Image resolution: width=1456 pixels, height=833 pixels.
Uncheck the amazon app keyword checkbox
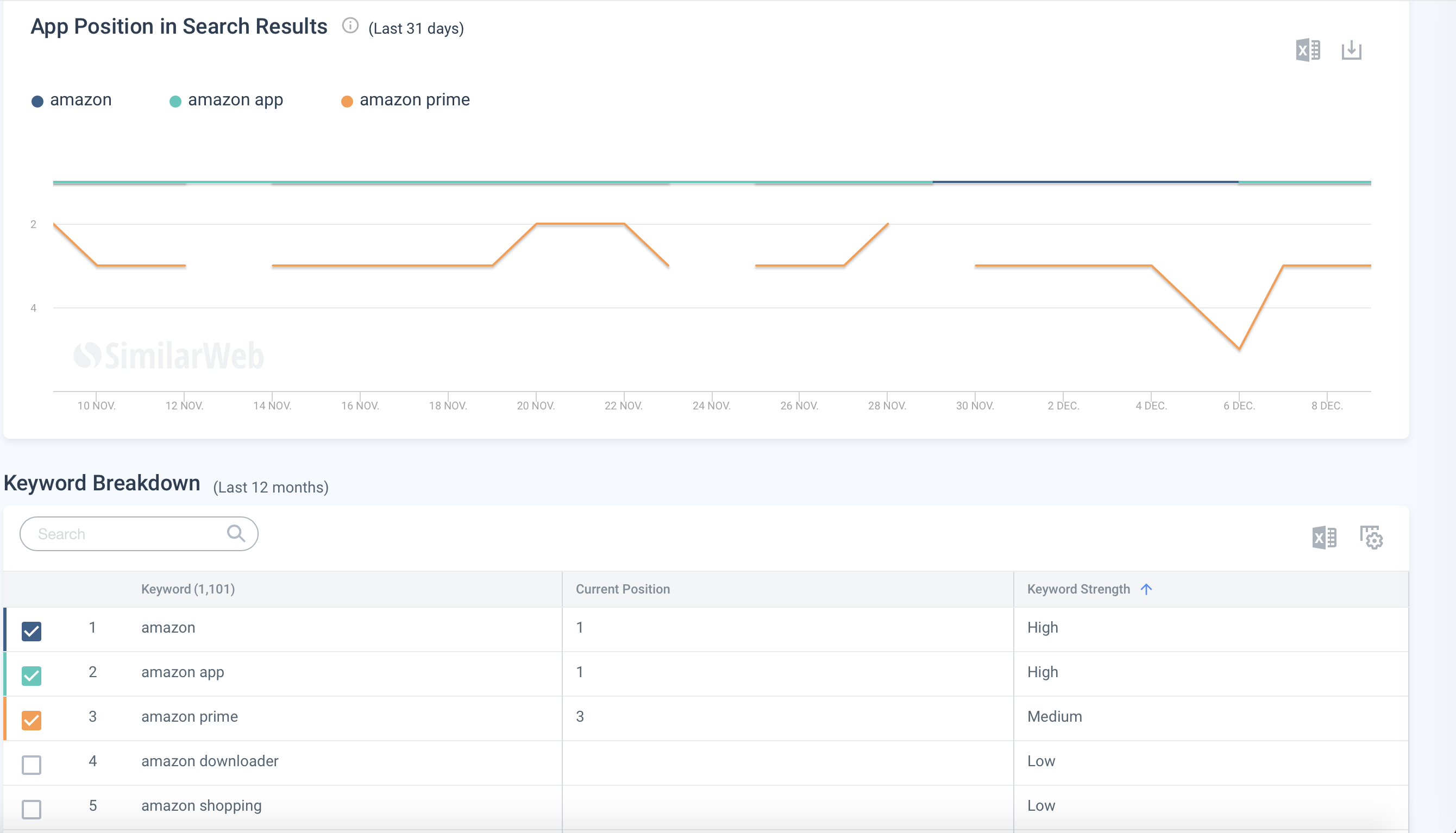point(32,676)
